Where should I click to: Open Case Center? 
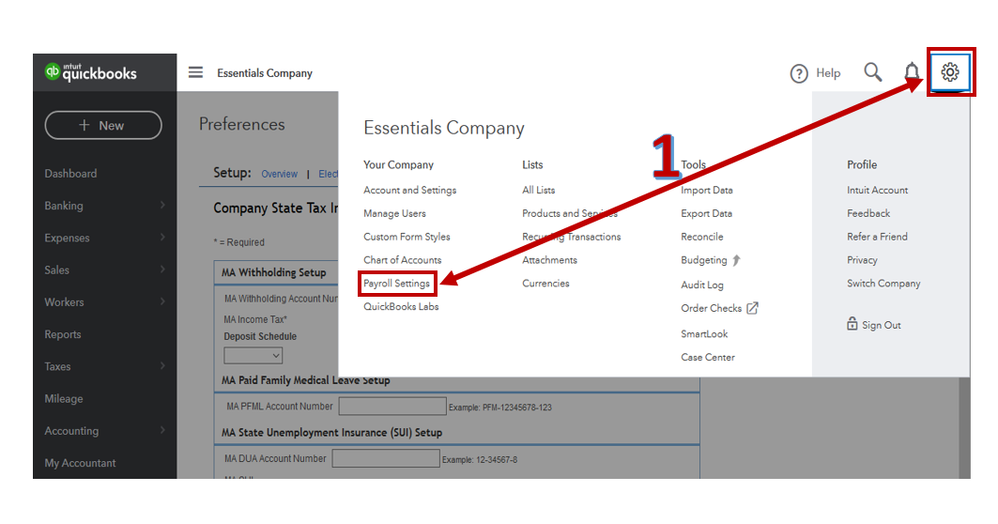[708, 357]
